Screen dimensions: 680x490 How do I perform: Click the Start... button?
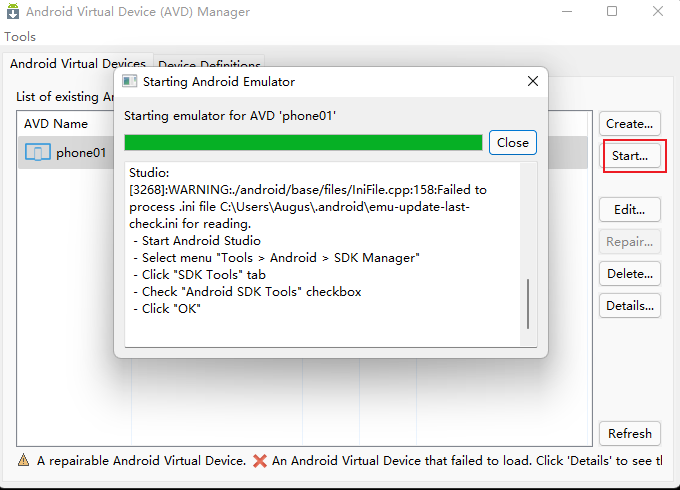(x=630, y=156)
